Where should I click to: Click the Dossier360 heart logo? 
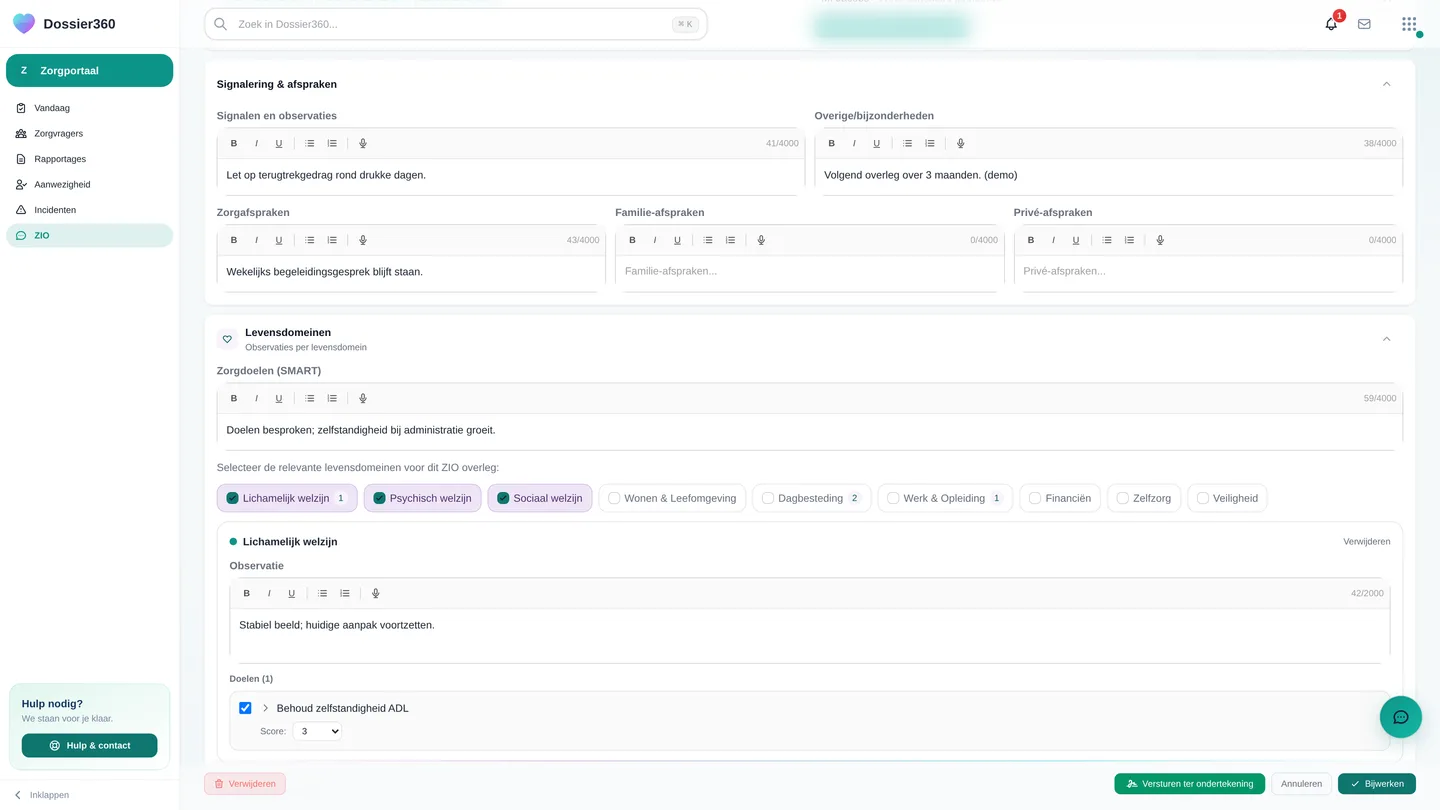[24, 24]
